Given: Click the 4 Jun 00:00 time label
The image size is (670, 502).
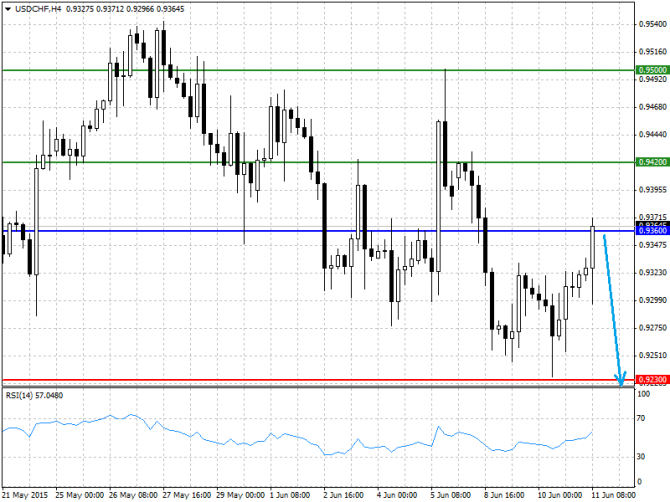Looking at the screenshot, I should (x=397, y=495).
